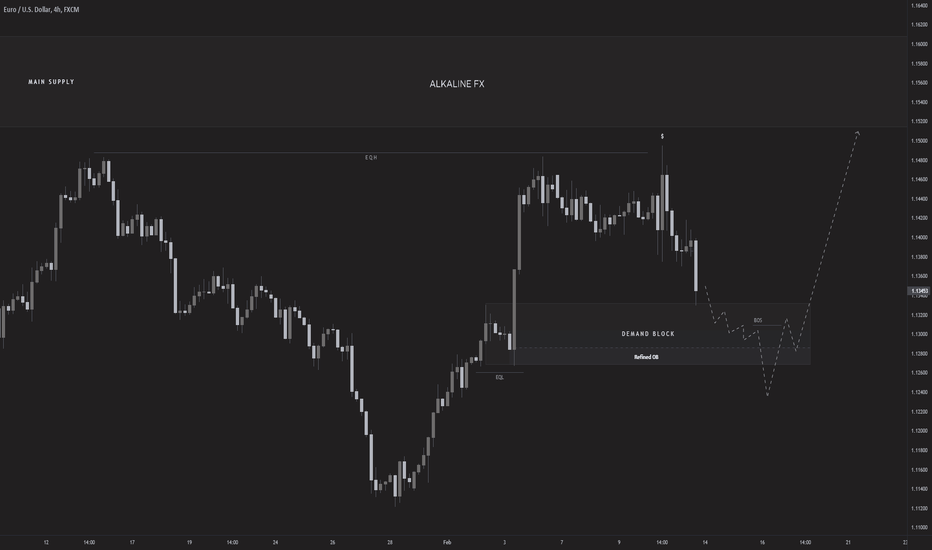This screenshot has height=550, width=932.
Task: Select the Feb label on the time axis
Action: (447, 542)
